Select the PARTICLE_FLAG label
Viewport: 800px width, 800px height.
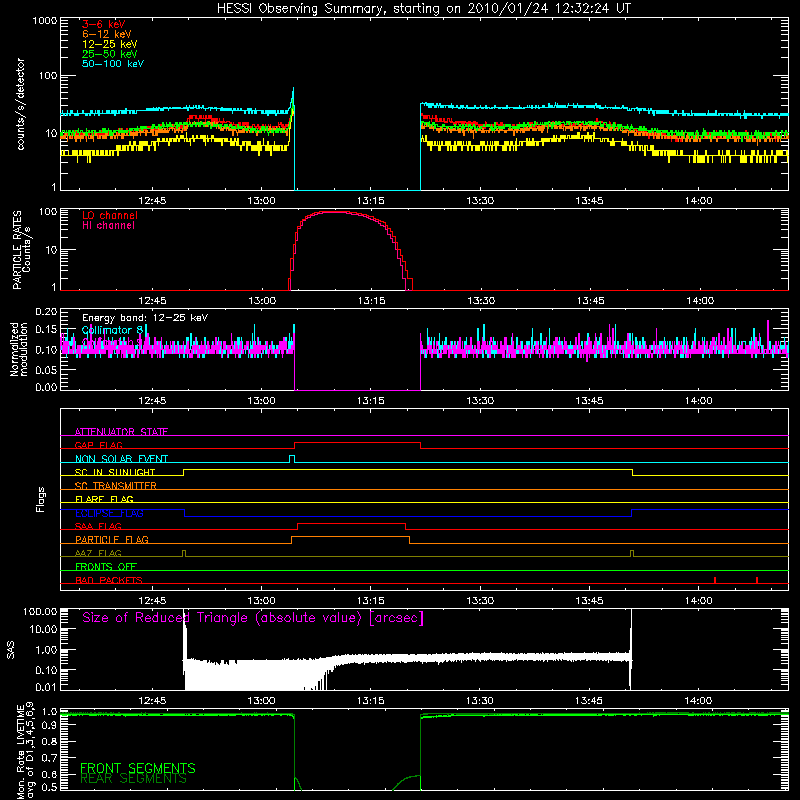coord(112,539)
